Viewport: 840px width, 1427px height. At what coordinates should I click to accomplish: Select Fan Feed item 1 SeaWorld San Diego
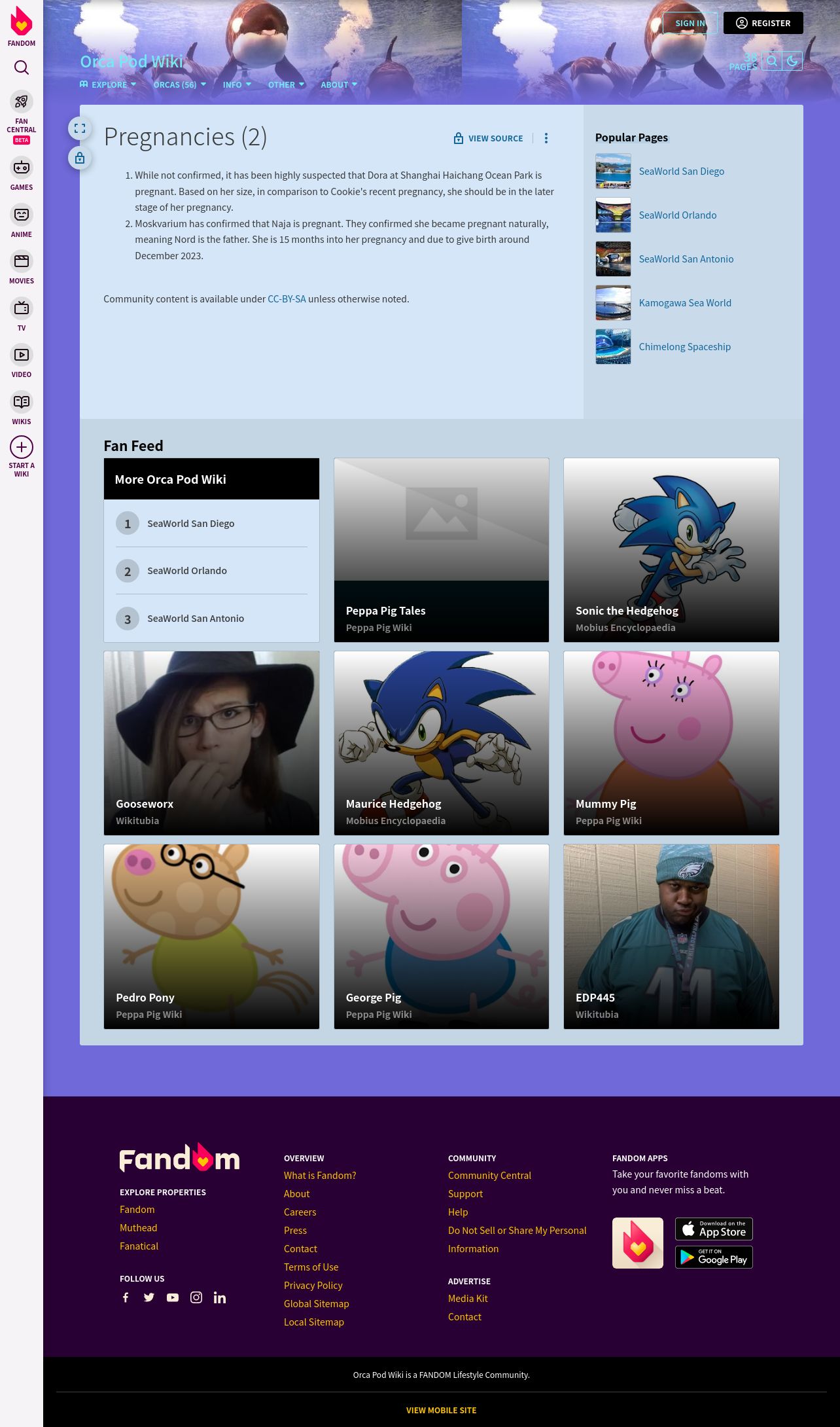(211, 523)
